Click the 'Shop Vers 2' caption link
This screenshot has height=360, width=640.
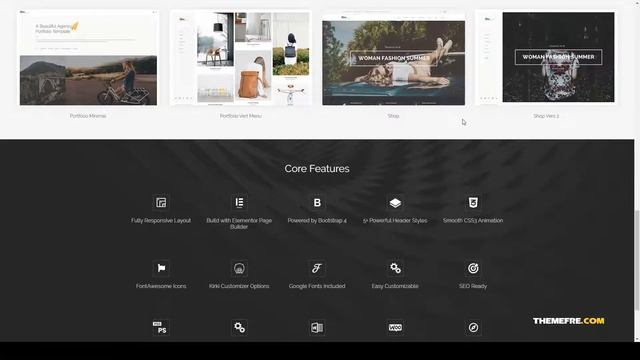pos(546,116)
